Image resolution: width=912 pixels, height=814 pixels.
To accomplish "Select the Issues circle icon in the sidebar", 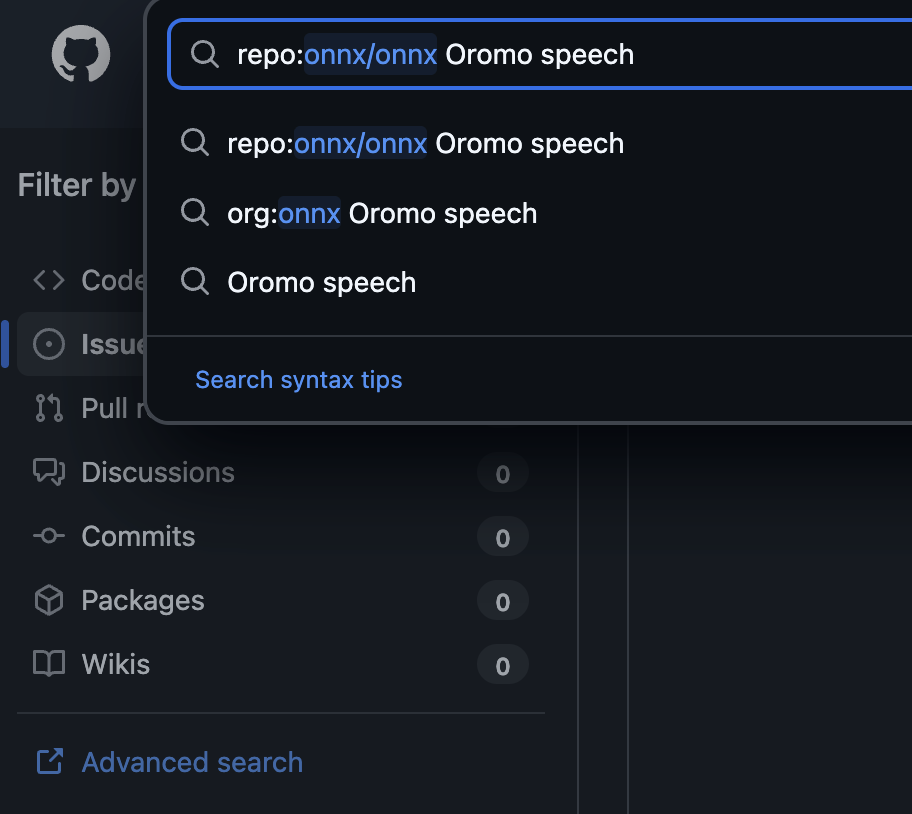I will click(x=49, y=344).
